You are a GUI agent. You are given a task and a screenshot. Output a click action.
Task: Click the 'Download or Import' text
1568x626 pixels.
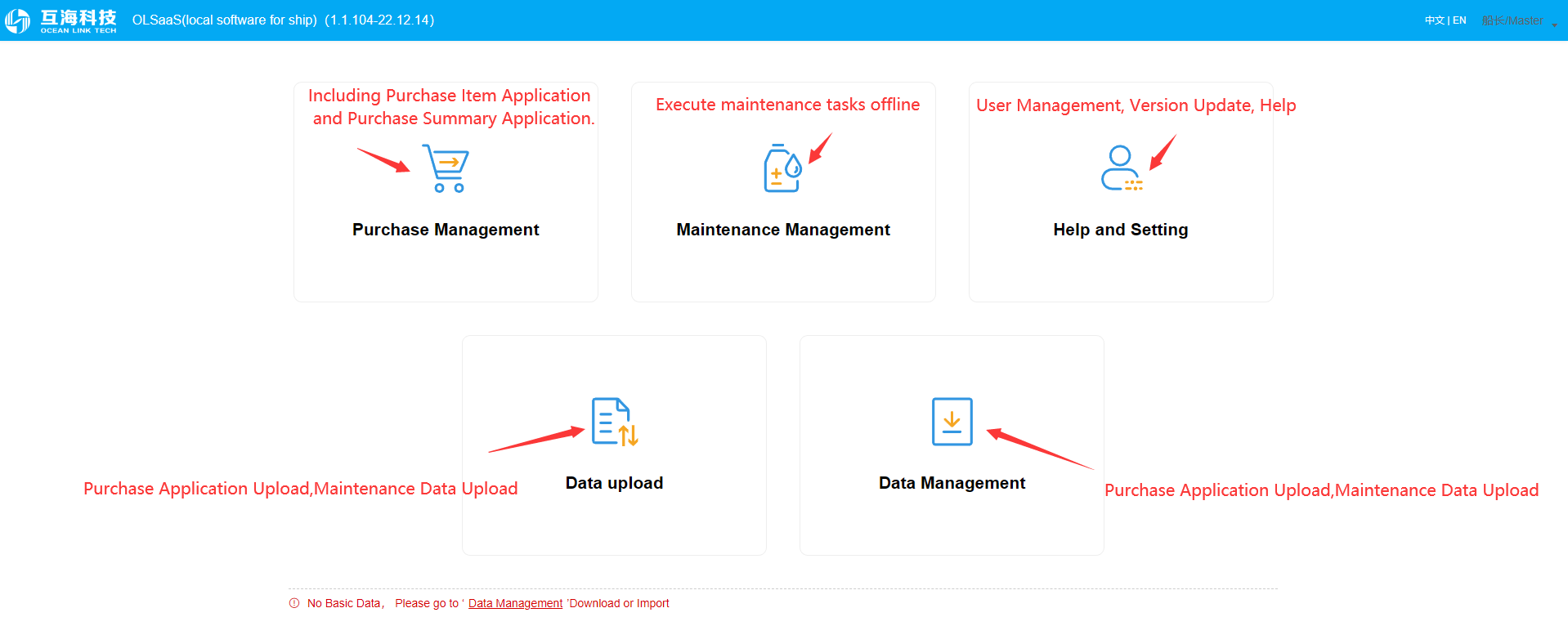pyautogui.click(x=619, y=603)
